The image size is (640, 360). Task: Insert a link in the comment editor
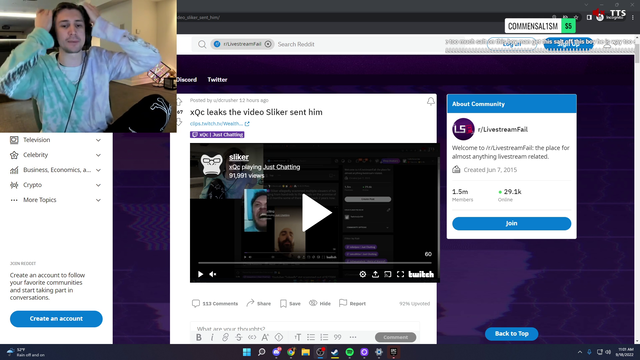coord(225,337)
